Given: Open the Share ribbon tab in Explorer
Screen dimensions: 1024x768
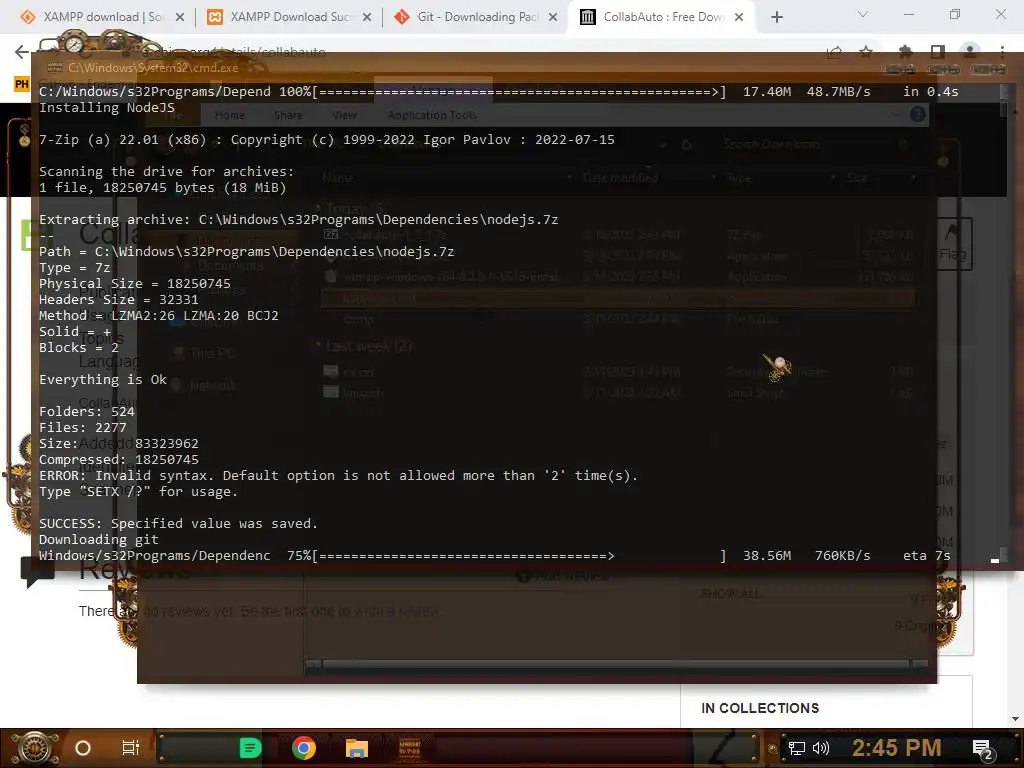Looking at the screenshot, I should tap(288, 115).
